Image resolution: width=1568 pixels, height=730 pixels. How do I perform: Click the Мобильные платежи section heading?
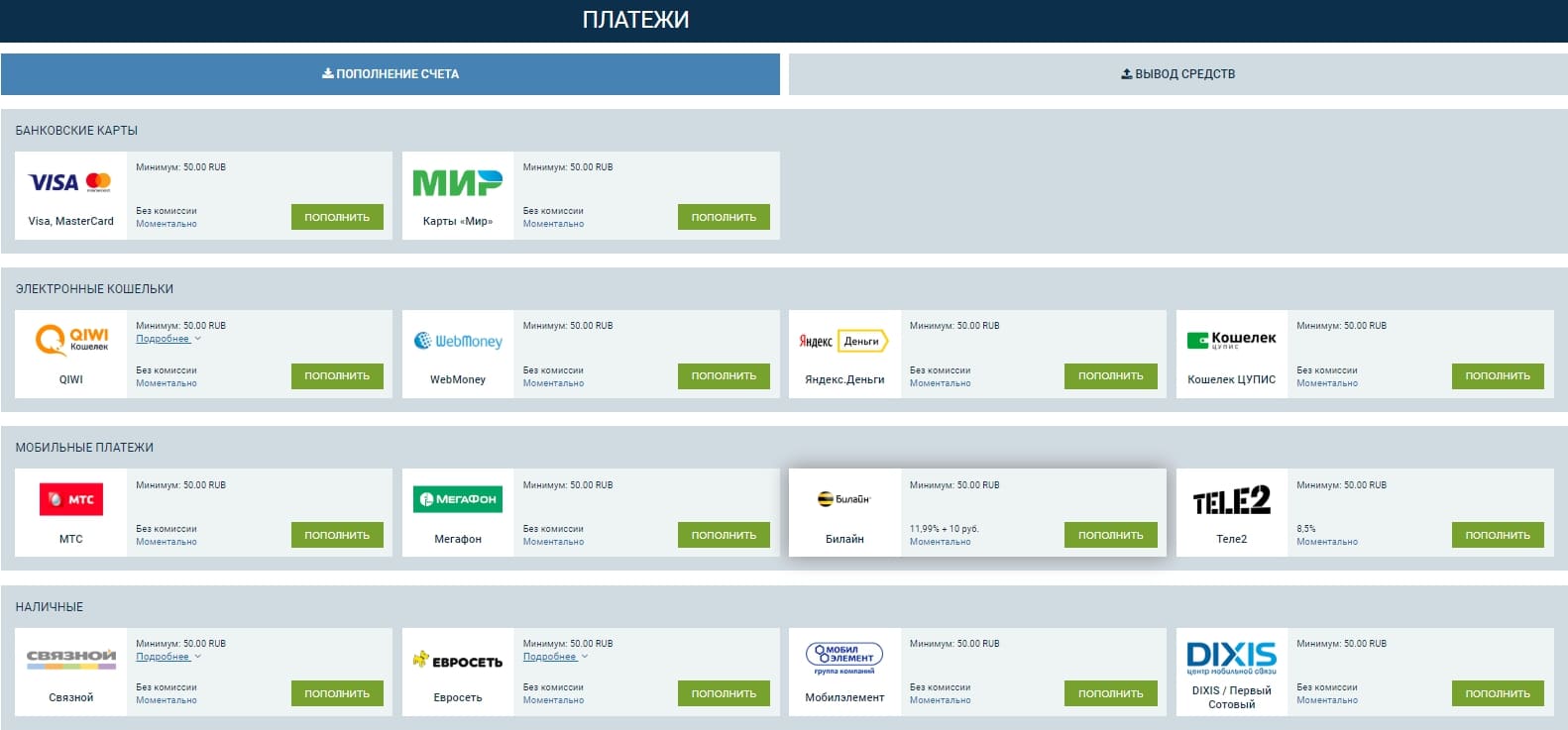[x=84, y=448]
